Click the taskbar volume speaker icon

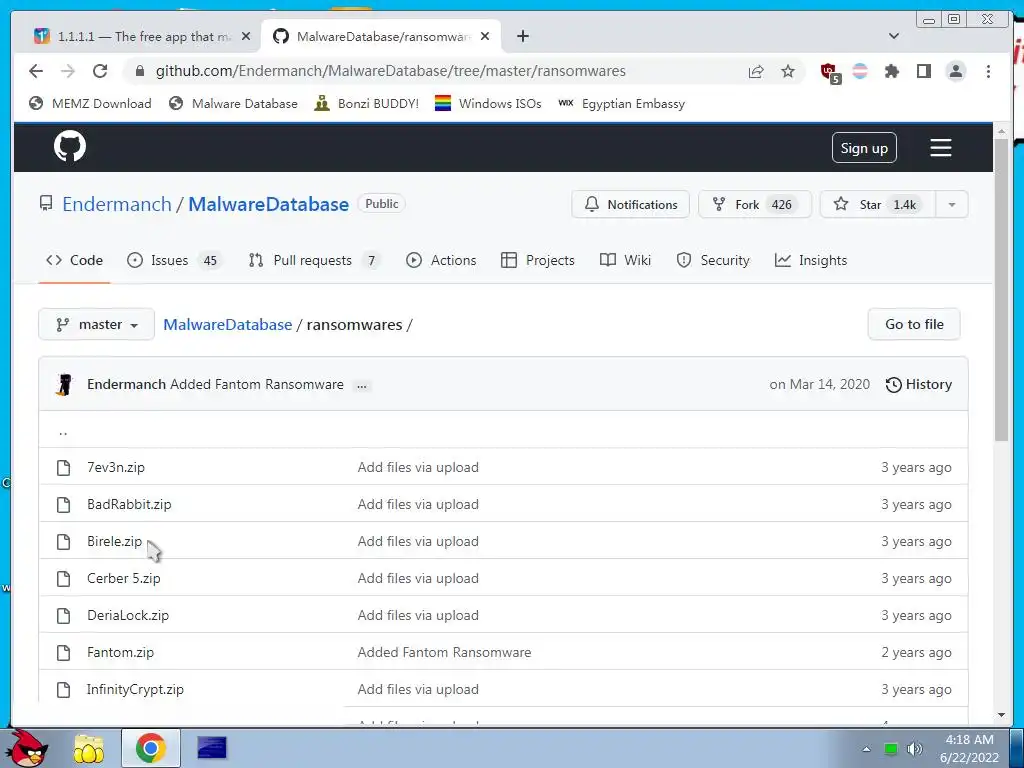tap(914, 748)
